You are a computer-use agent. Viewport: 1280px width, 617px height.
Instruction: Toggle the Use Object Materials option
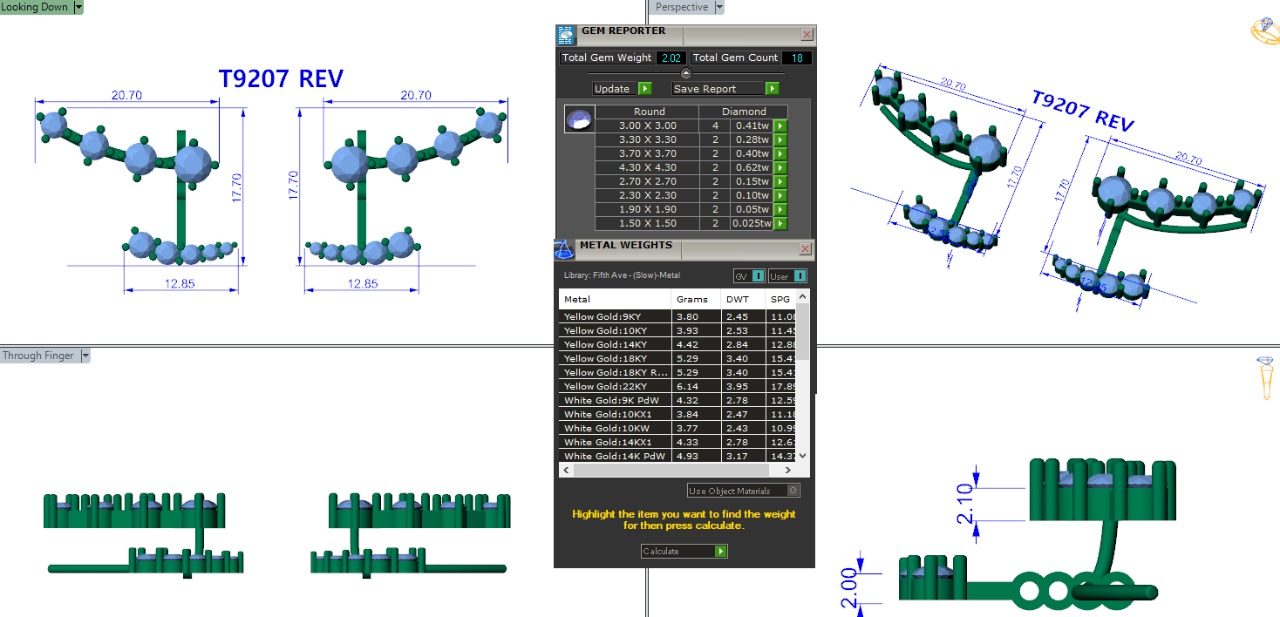point(793,491)
